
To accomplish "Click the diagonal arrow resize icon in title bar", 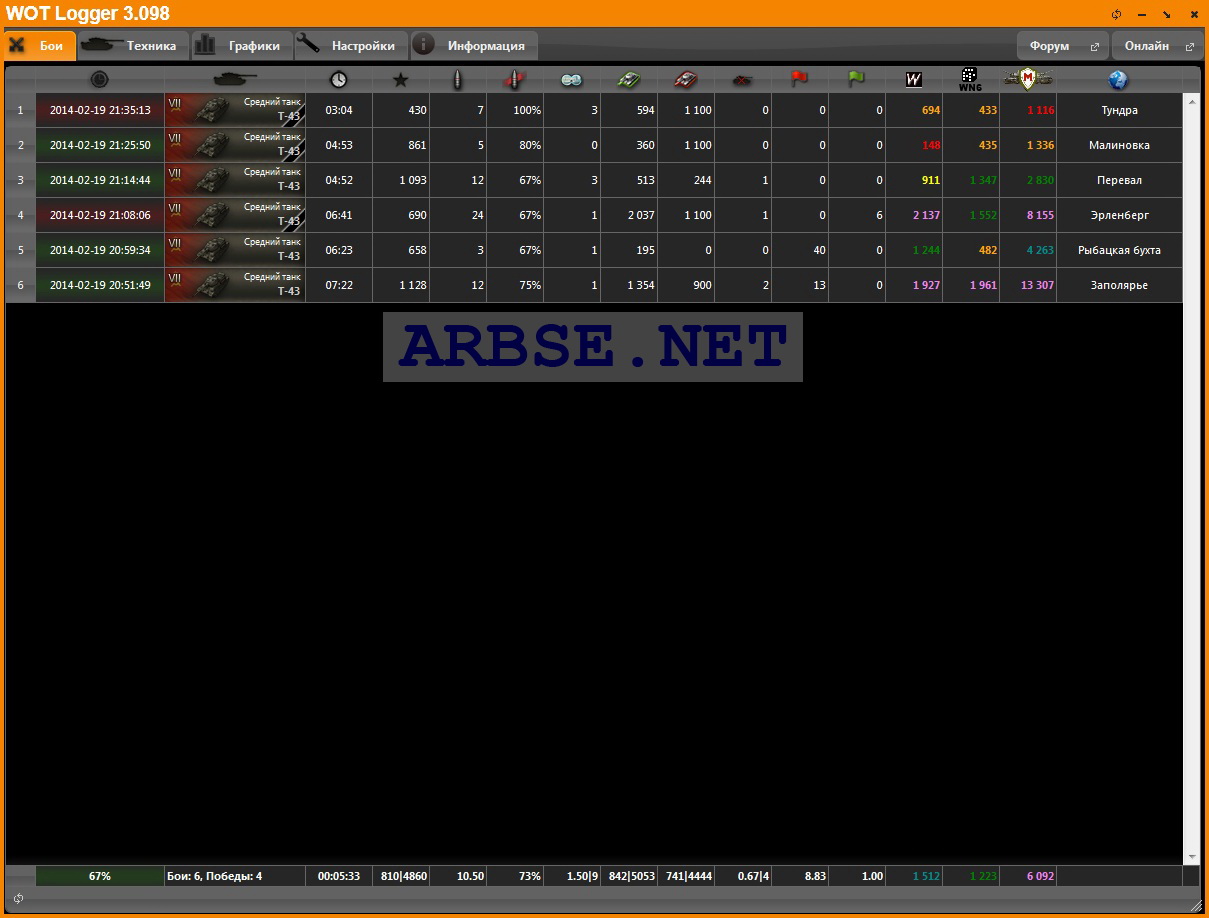I will [x=1166, y=15].
